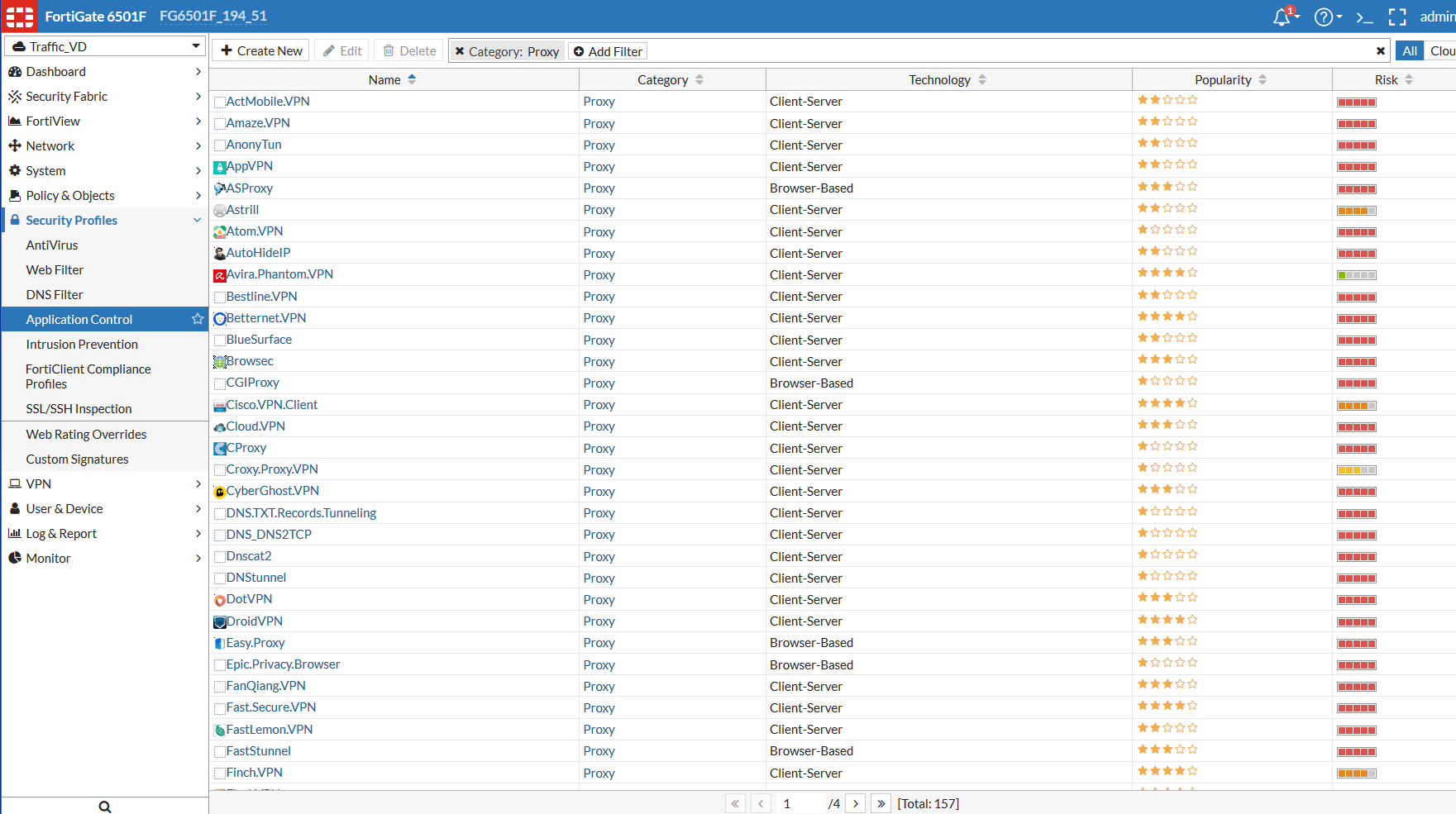This screenshot has height=814, width=1456.
Task: Open Web Rating Overrides menu item
Action: [x=86, y=435]
